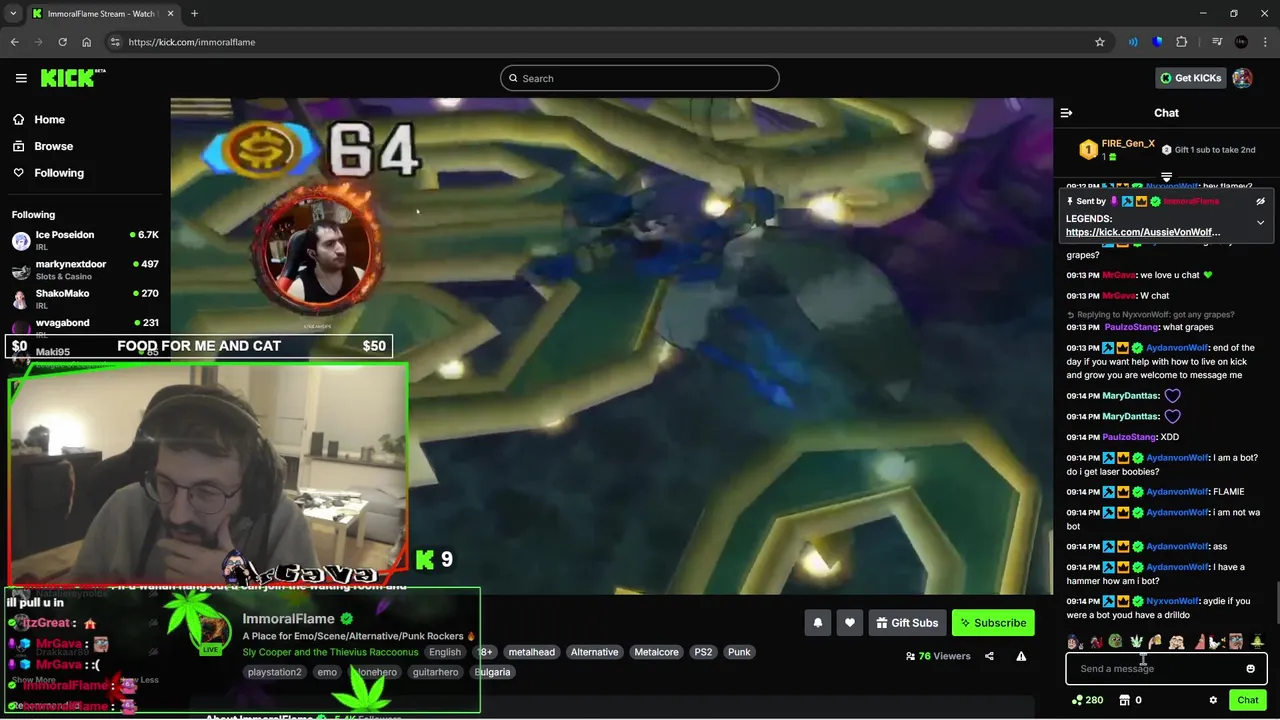Screen dimensions: 1280x720
Task: Click the ImmoralFlame channel name
Action: pos(288,619)
